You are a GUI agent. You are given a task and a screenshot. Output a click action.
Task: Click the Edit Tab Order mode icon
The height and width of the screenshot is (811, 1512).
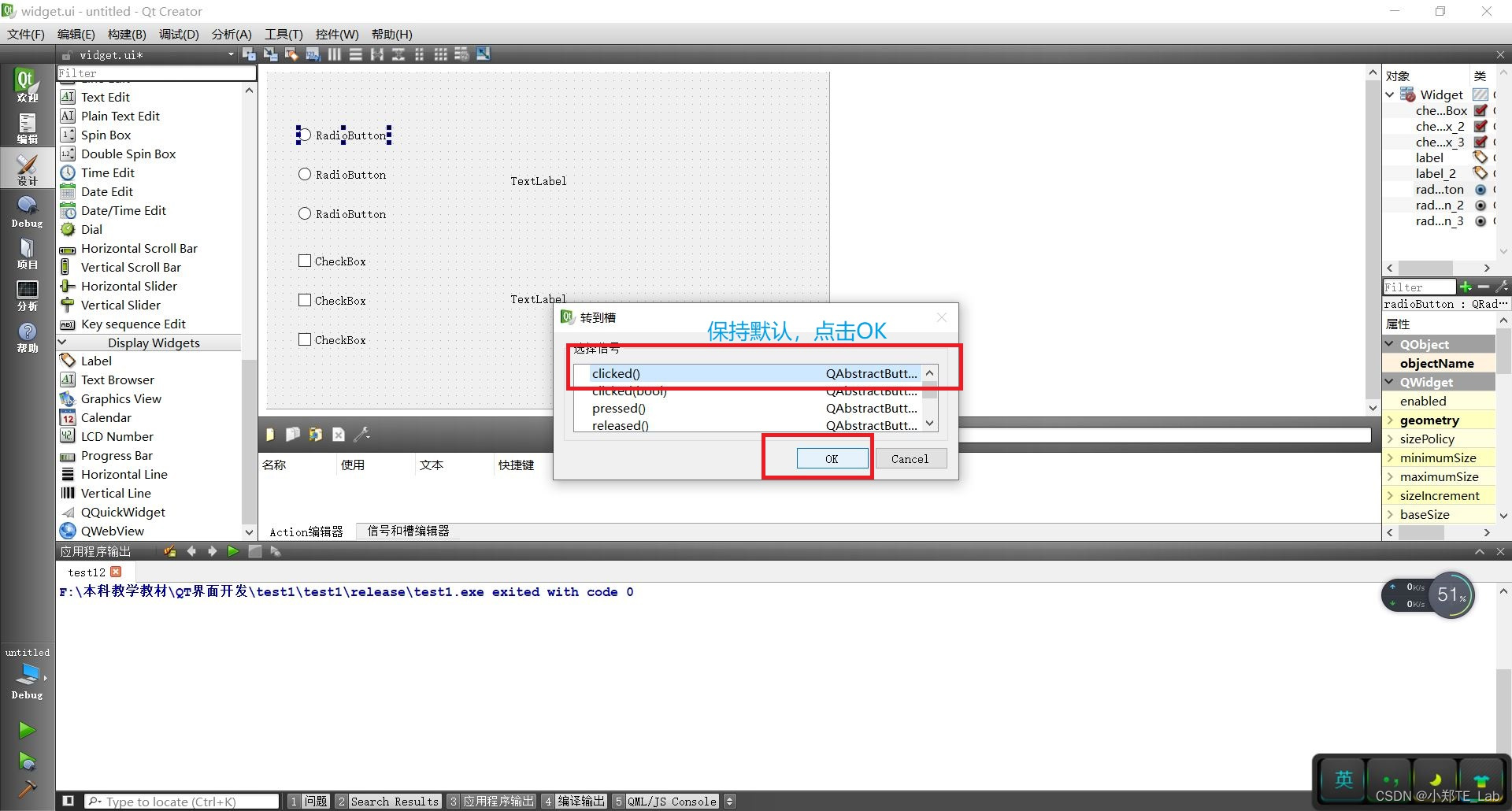[313, 54]
